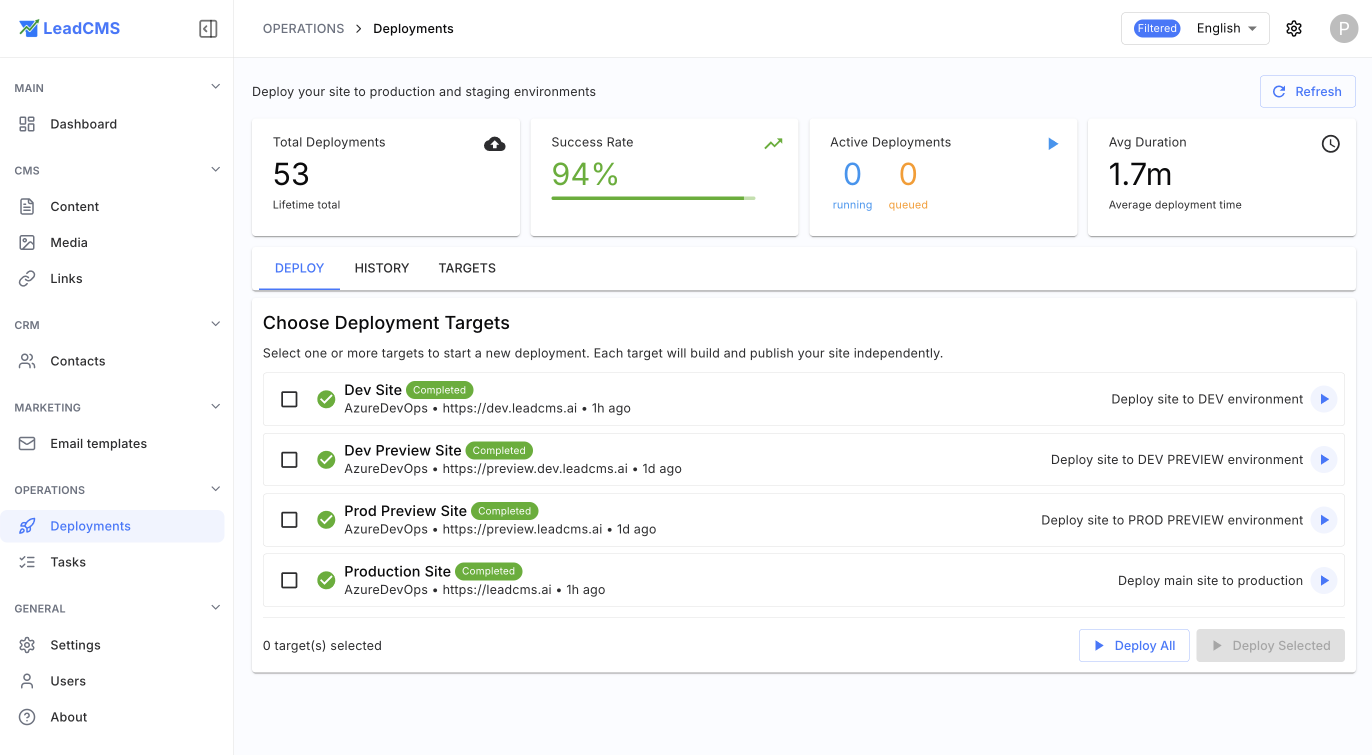Screen dimensions: 1372x755
Task: Select the Prod Preview Site checkbox
Action: 289,520
